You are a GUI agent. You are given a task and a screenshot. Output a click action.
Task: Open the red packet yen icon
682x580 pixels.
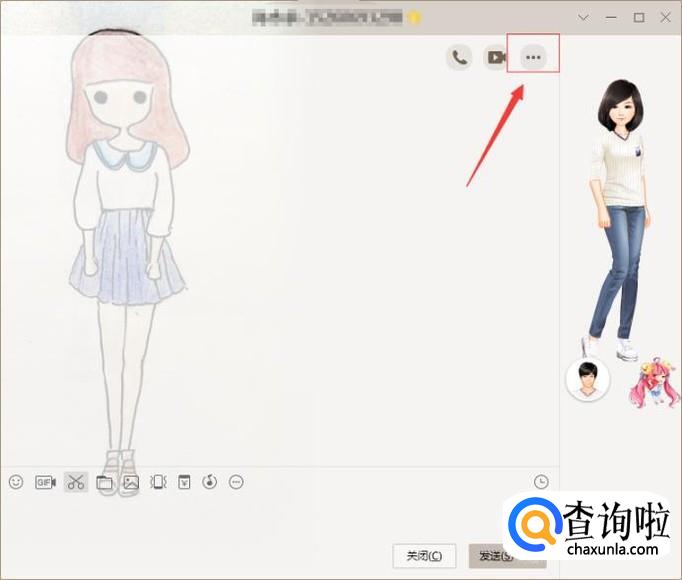(184, 482)
